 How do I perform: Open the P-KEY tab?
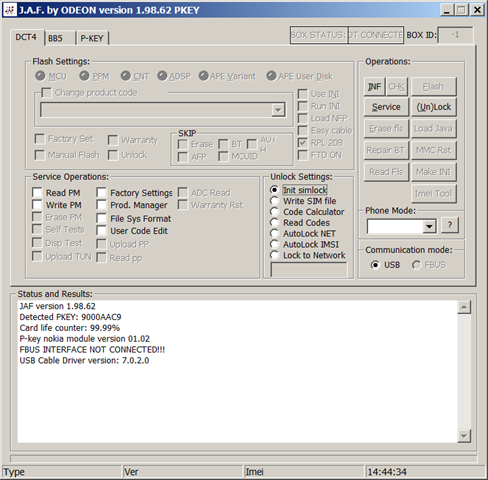point(93,38)
